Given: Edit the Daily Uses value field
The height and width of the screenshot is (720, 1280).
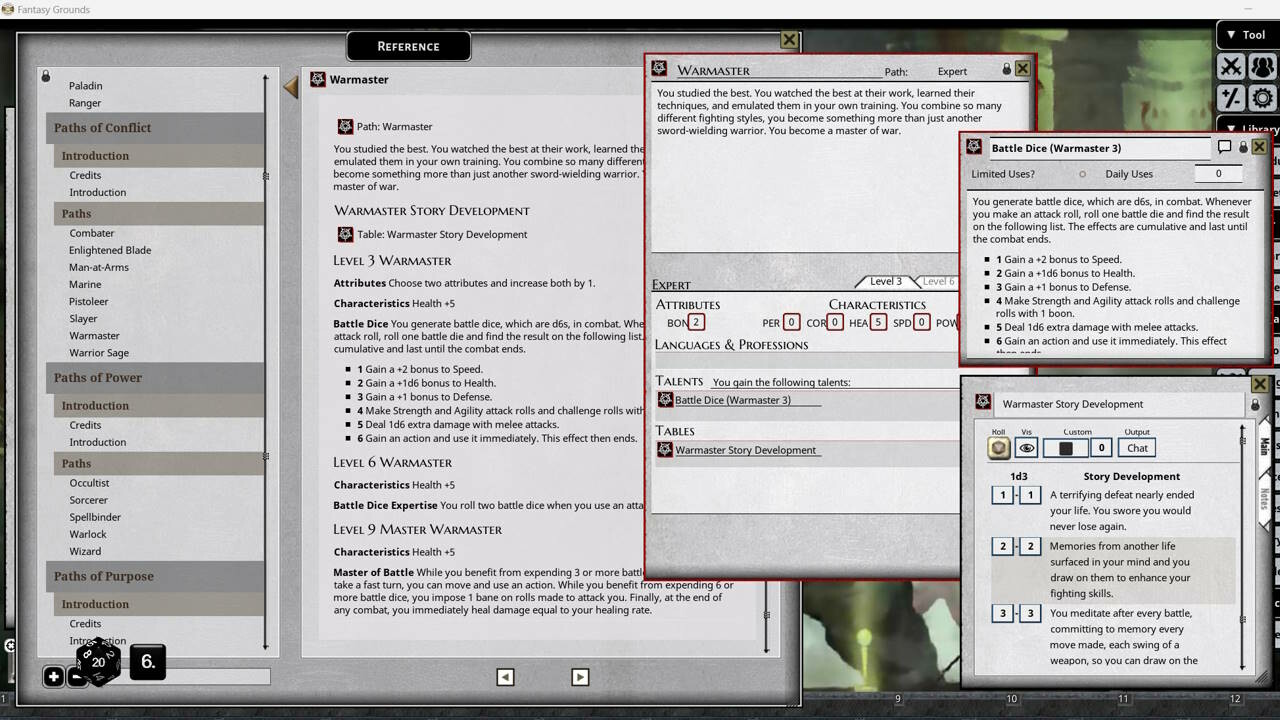Looking at the screenshot, I should click(1218, 173).
